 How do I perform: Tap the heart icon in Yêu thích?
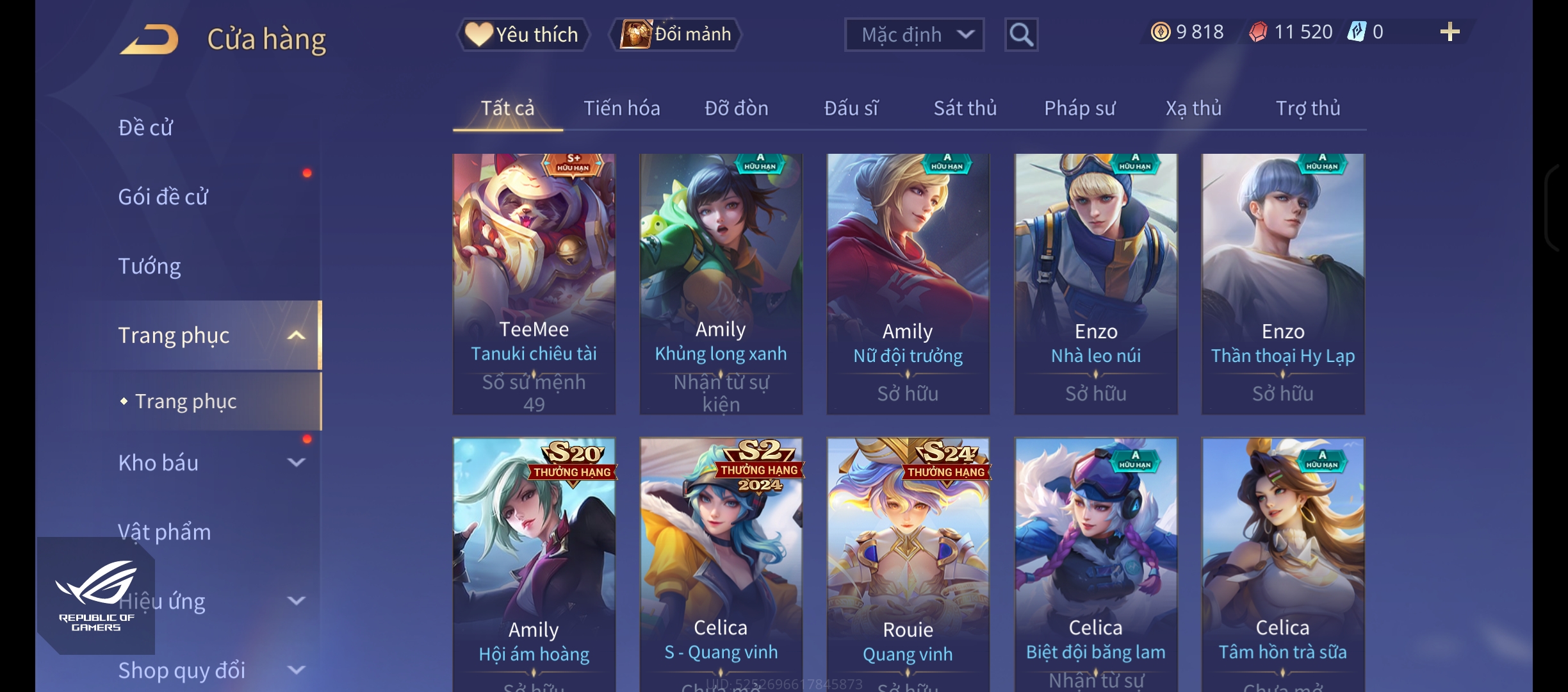click(478, 34)
